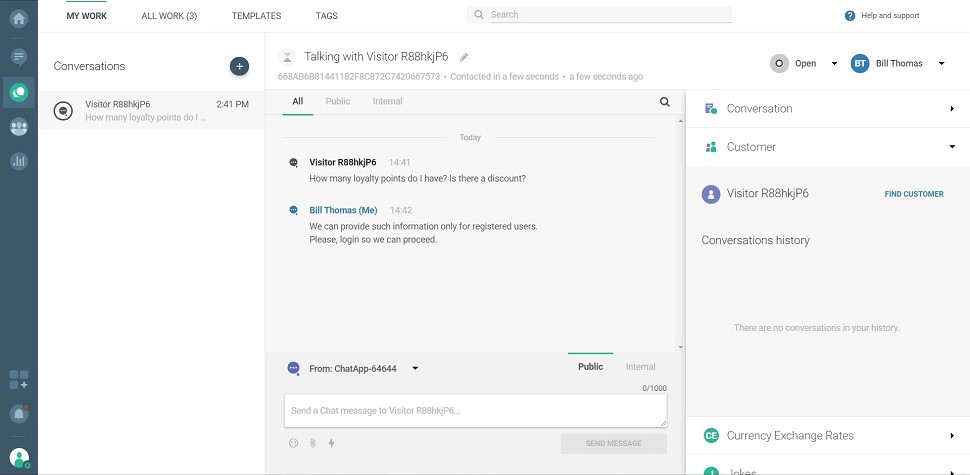Open the Home icon in left sidebar
The height and width of the screenshot is (475, 970).
coord(19,19)
